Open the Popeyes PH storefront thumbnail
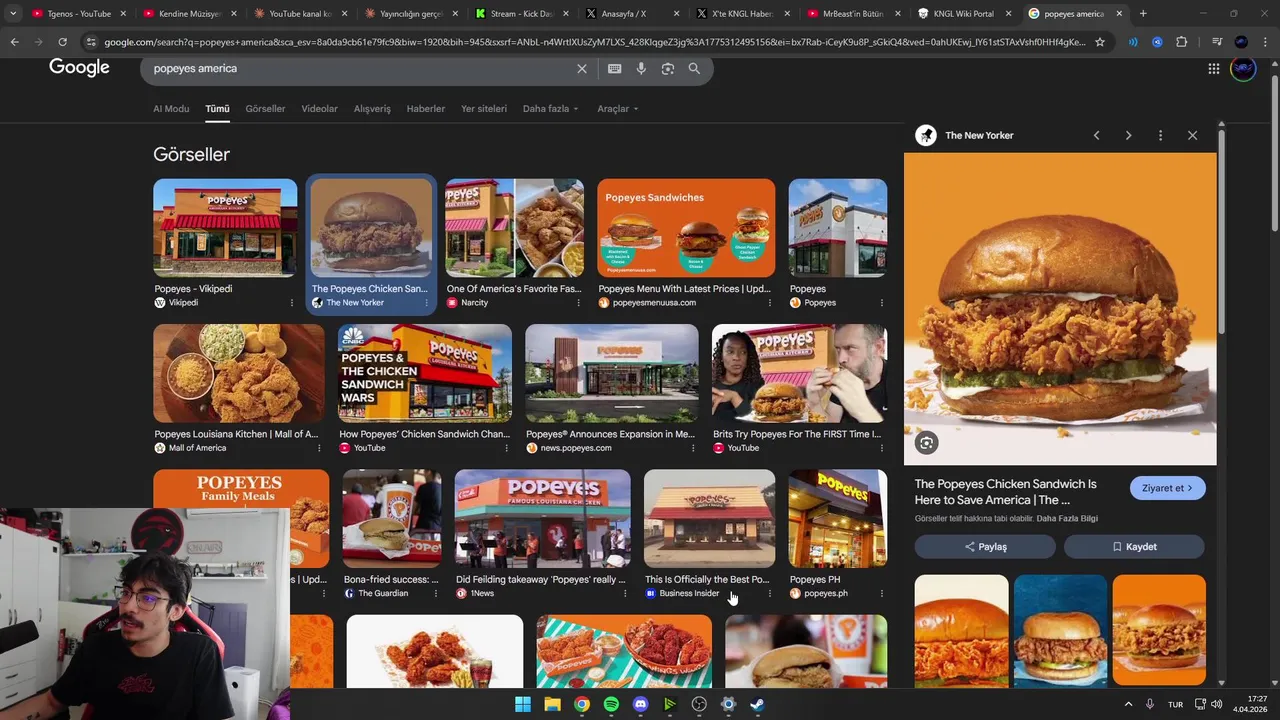The height and width of the screenshot is (720, 1280). pyautogui.click(x=837, y=518)
